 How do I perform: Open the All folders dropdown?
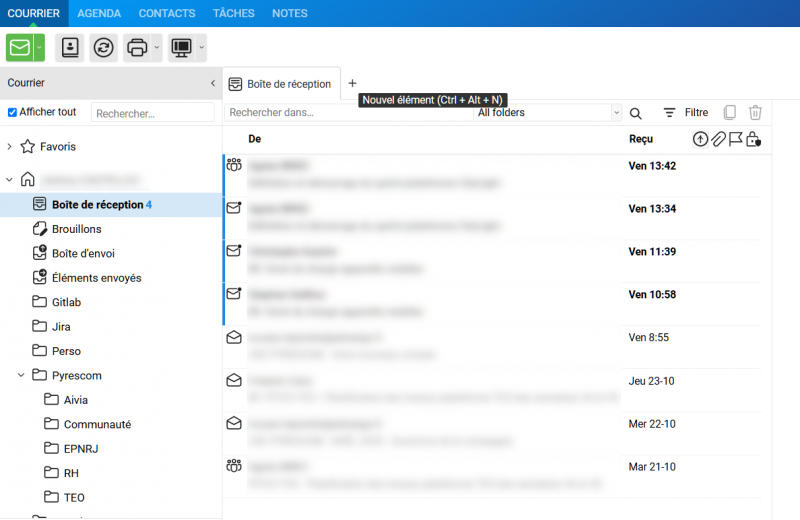point(548,113)
